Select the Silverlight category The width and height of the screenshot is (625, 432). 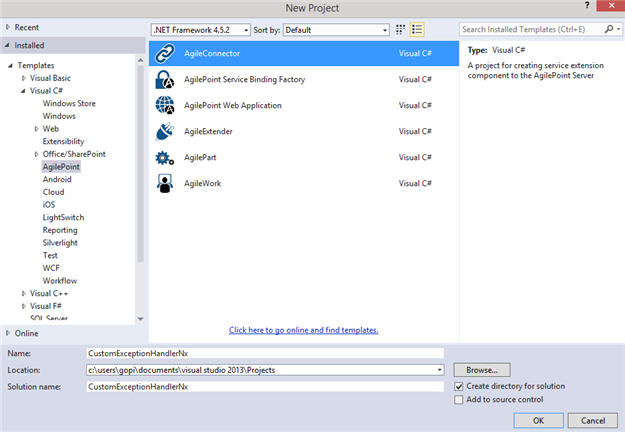[60, 243]
